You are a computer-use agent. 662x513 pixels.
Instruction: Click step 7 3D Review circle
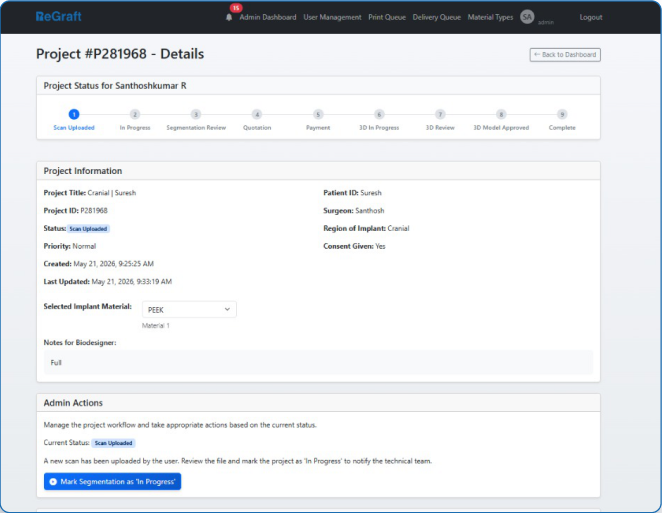(x=440, y=114)
